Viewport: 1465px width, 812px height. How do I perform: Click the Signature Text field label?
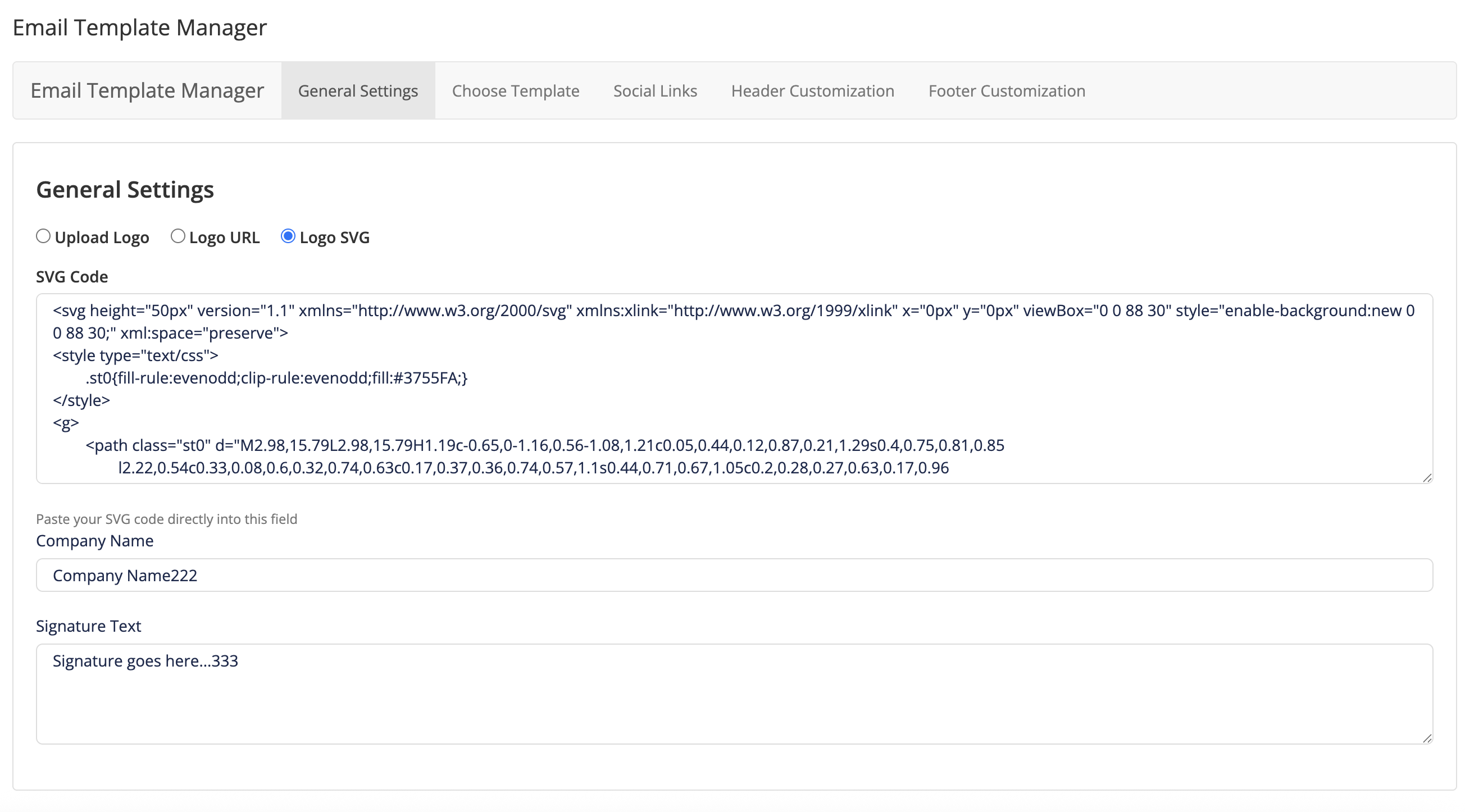[x=88, y=626]
